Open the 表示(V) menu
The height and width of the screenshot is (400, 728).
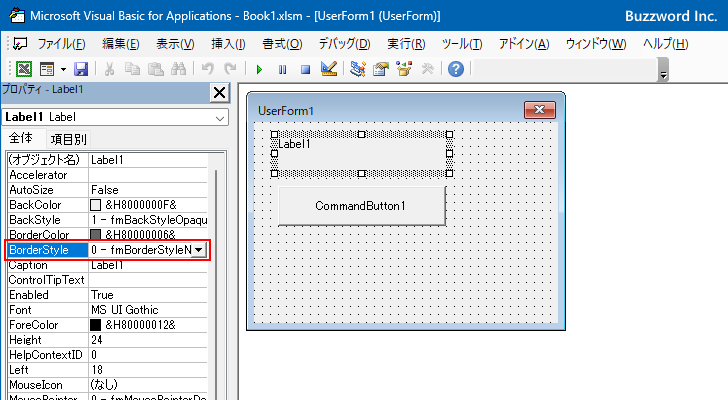click(x=175, y=44)
